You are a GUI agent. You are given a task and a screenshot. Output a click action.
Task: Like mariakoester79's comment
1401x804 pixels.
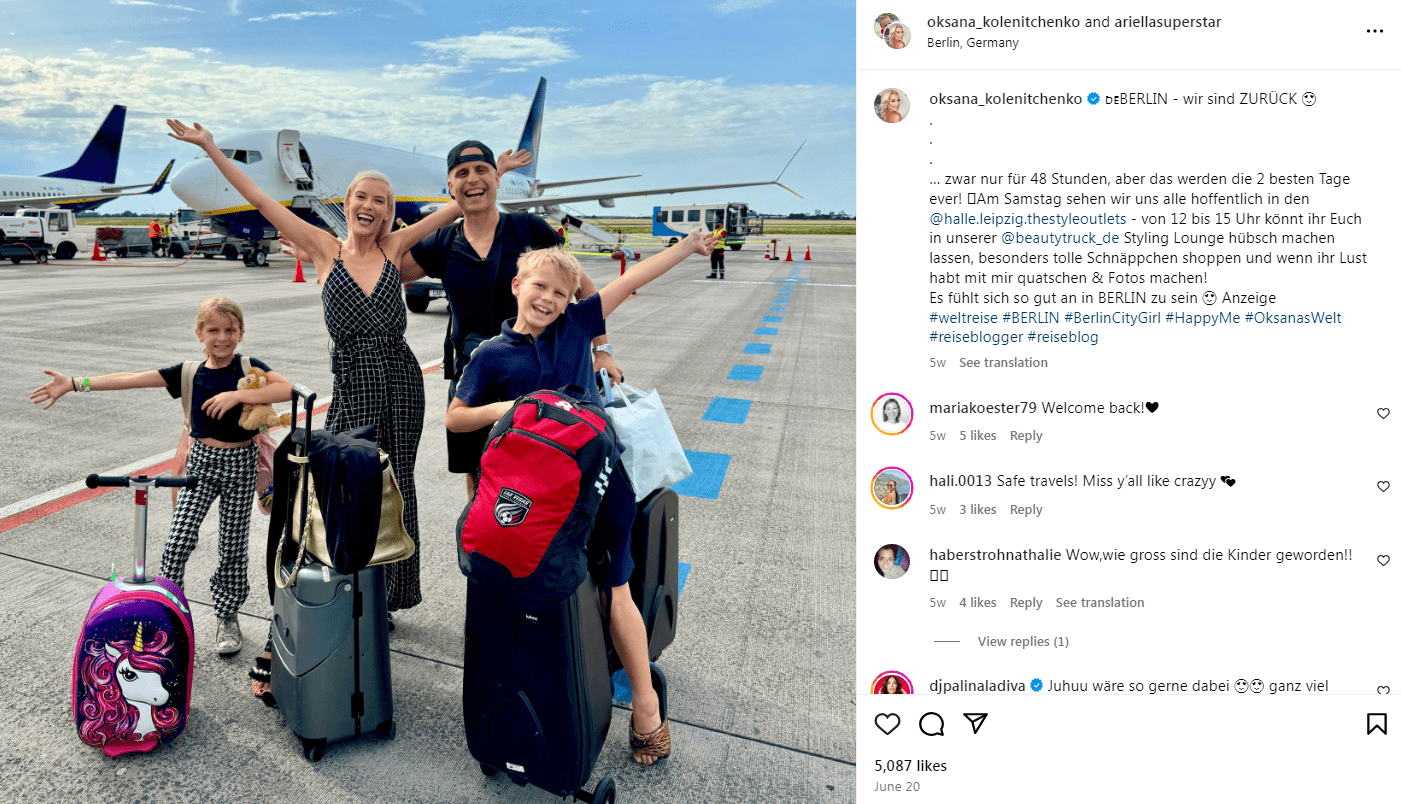1384,413
